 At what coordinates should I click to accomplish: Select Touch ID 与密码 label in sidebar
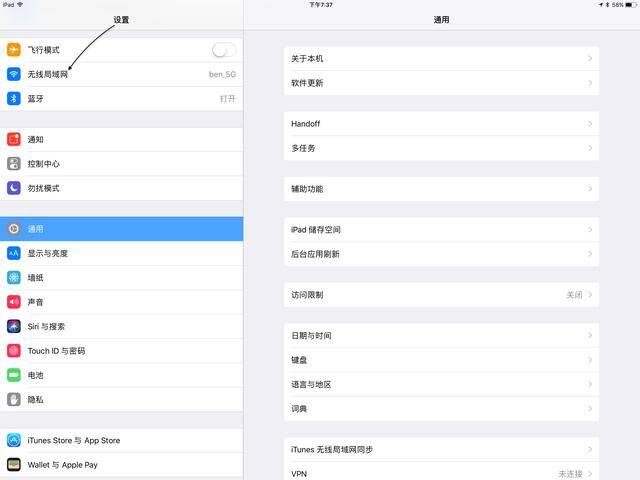pos(56,351)
